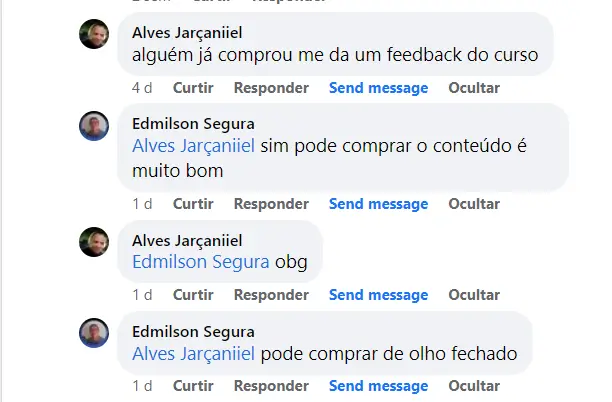612x402 pixels.
Task: Like the 'alguém já comprou' comment with Curtir
Action: pyautogui.click(x=193, y=88)
